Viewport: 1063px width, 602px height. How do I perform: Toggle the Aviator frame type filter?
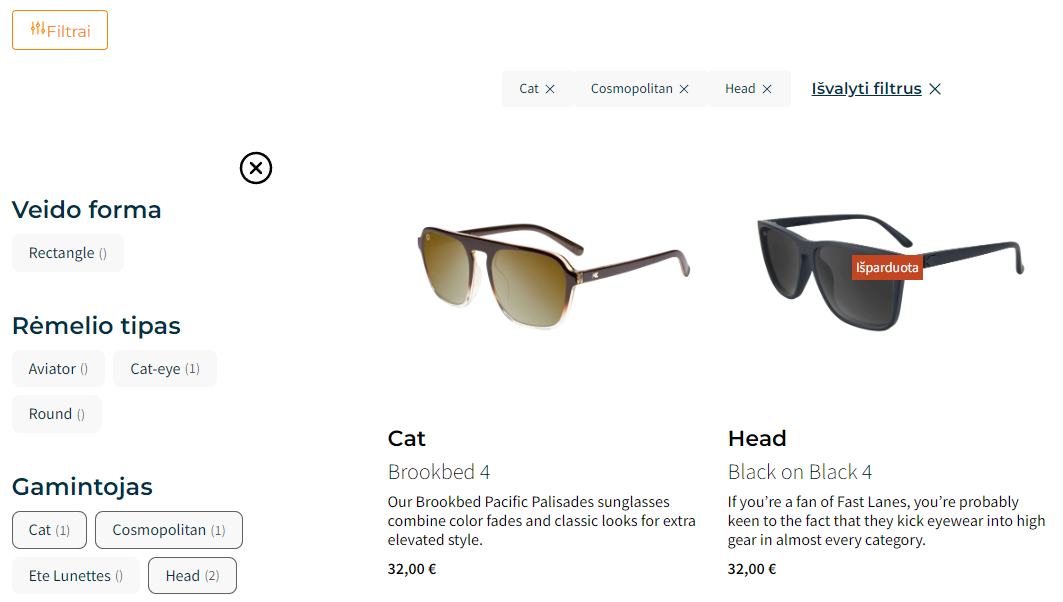pos(58,369)
